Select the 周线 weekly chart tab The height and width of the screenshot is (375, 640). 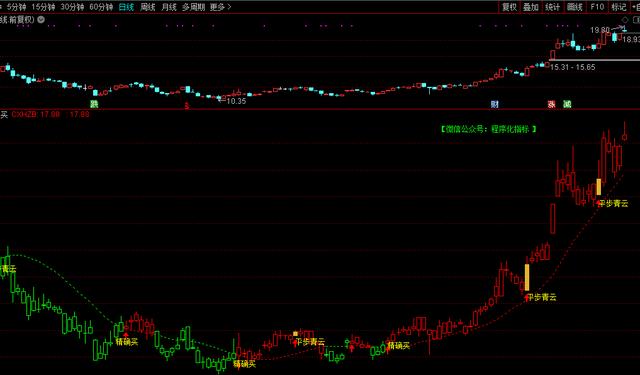[x=147, y=7]
